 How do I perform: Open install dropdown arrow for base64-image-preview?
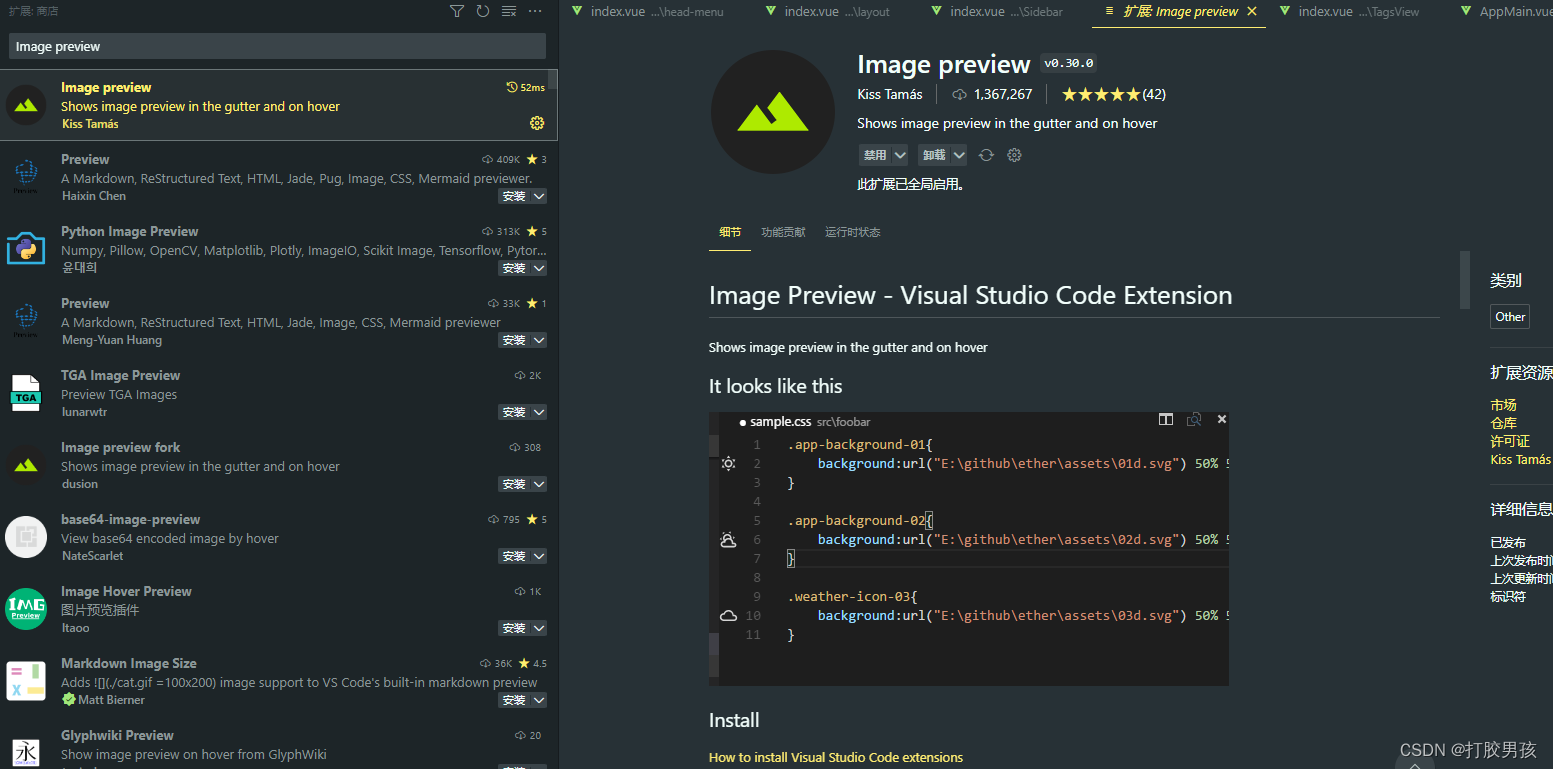(539, 556)
